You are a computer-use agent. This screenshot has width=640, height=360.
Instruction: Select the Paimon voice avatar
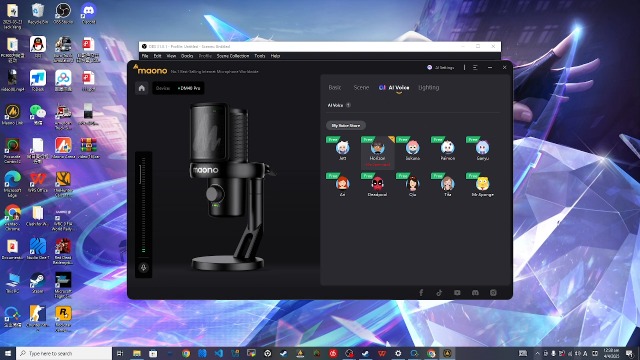[448, 148]
